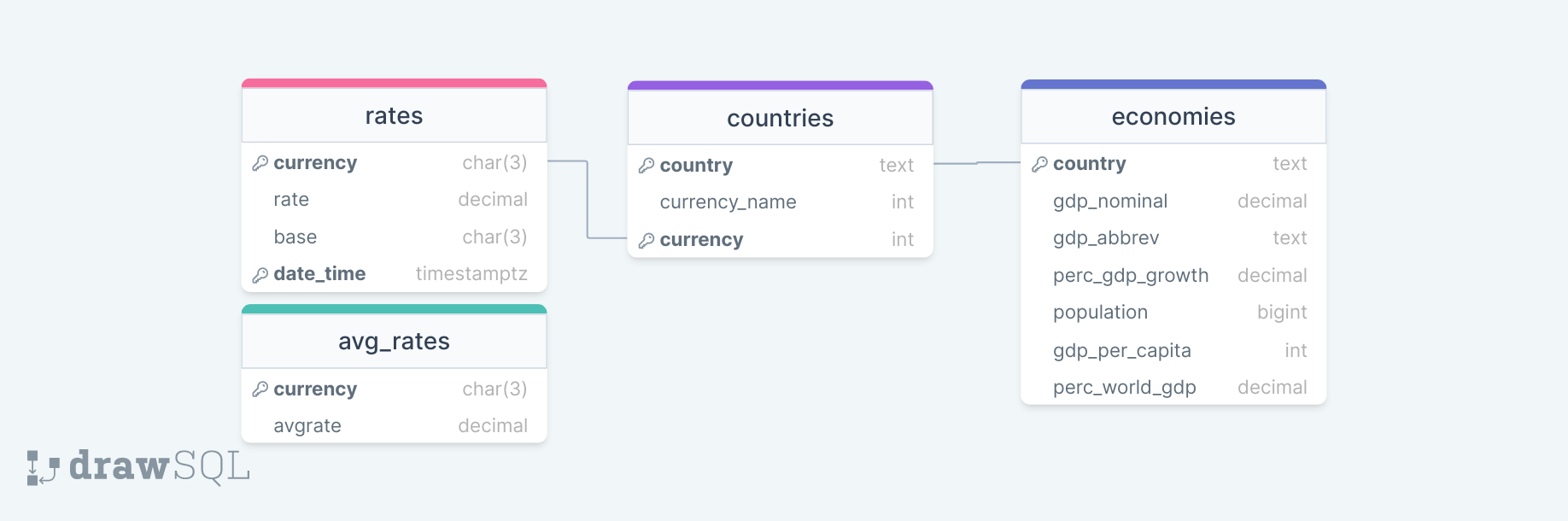Select the countries table title
1568x521 pixels.
tap(780, 119)
